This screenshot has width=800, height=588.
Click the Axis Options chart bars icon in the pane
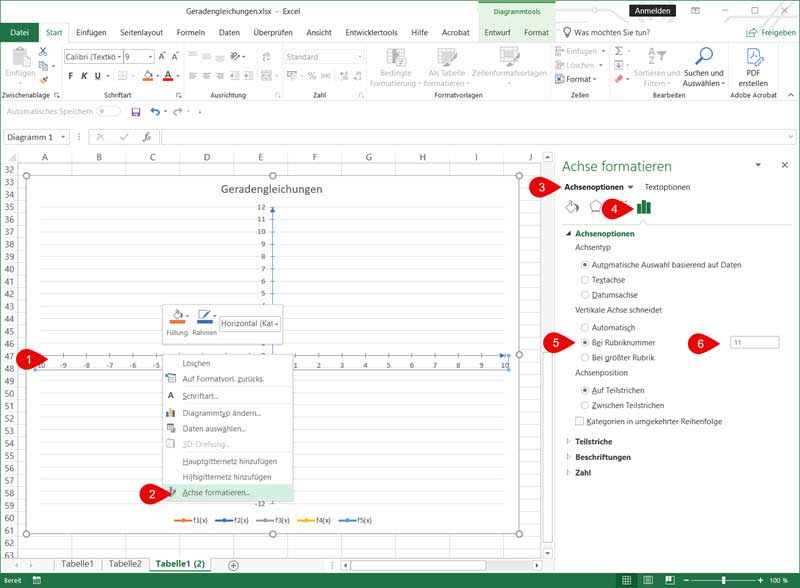coord(645,208)
